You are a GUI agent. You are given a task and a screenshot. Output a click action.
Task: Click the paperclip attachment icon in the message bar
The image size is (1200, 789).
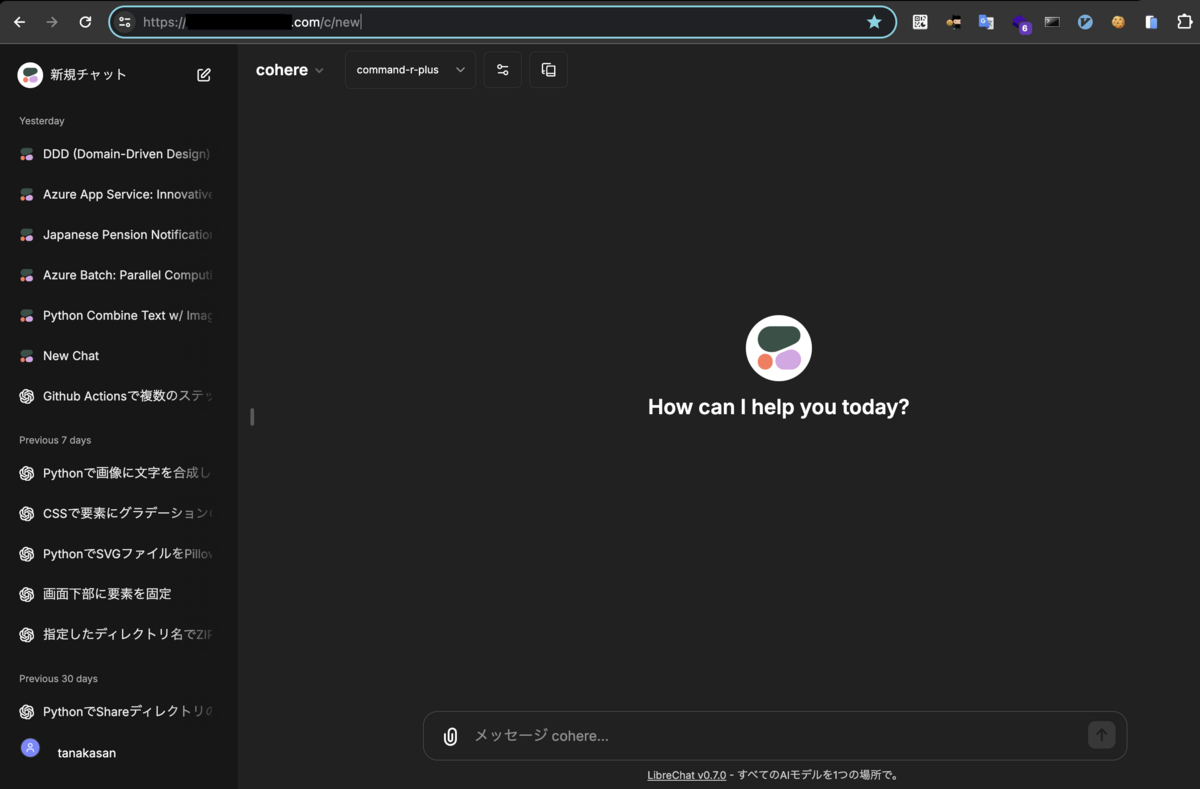[450, 735]
